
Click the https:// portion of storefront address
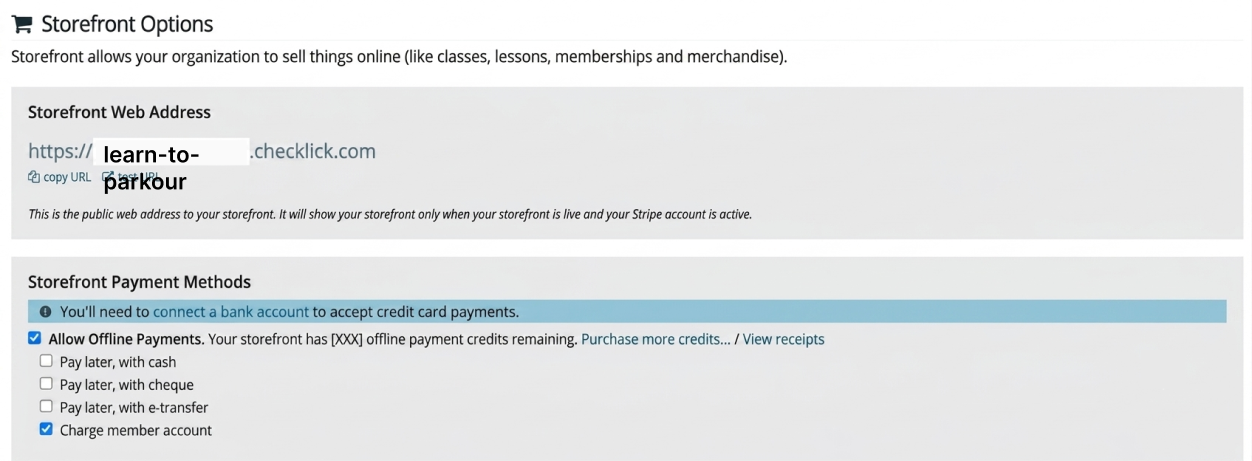tap(60, 152)
